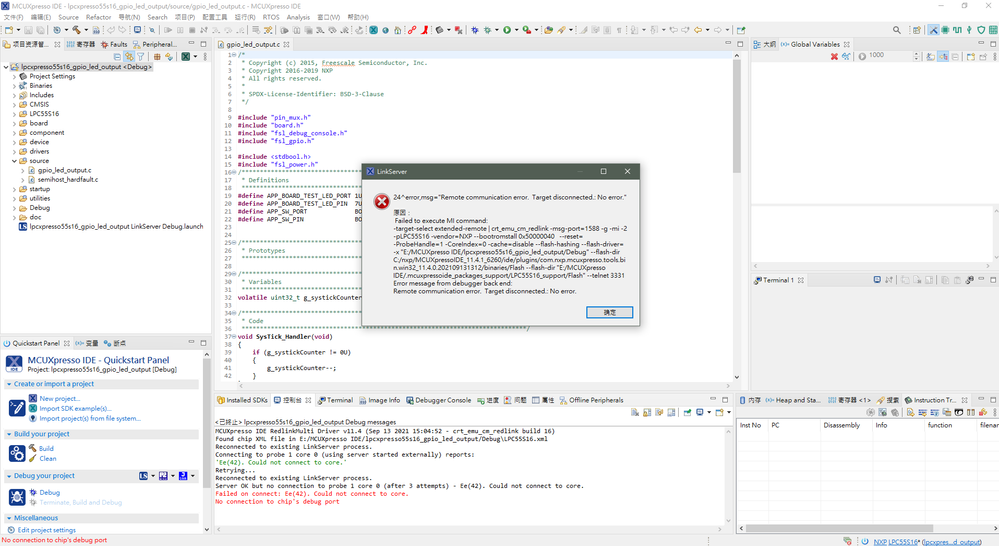This screenshot has width=999, height=546.
Task: Click the gpio_led_output.c editor tab
Action: point(252,45)
